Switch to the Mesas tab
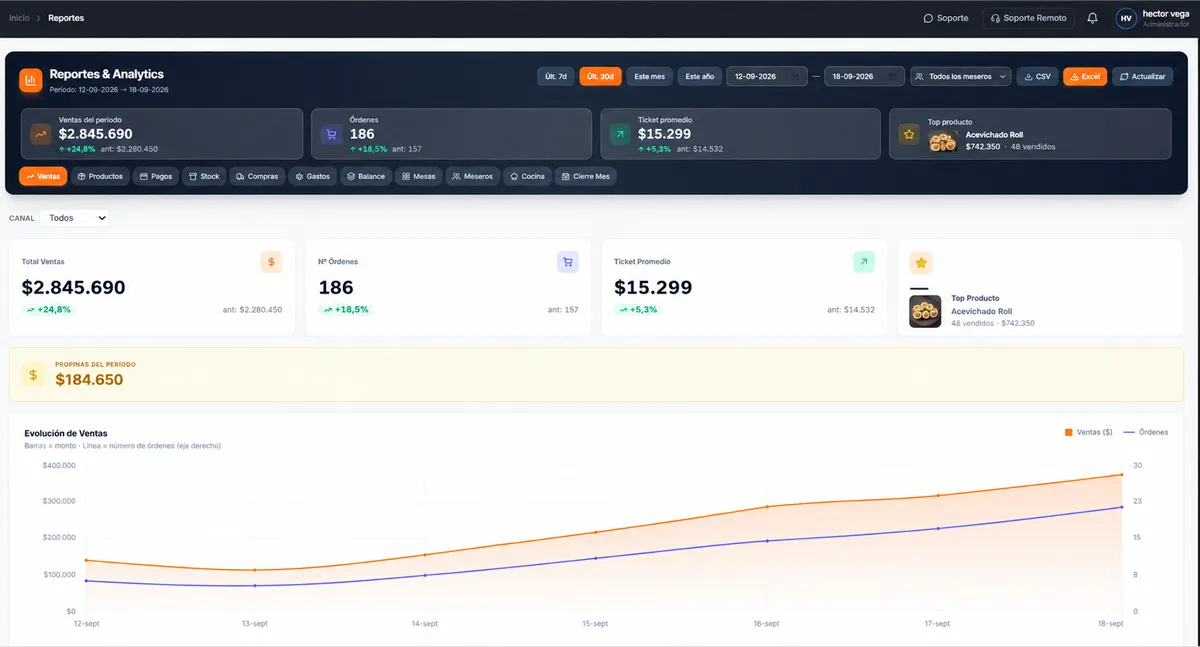 [418, 176]
